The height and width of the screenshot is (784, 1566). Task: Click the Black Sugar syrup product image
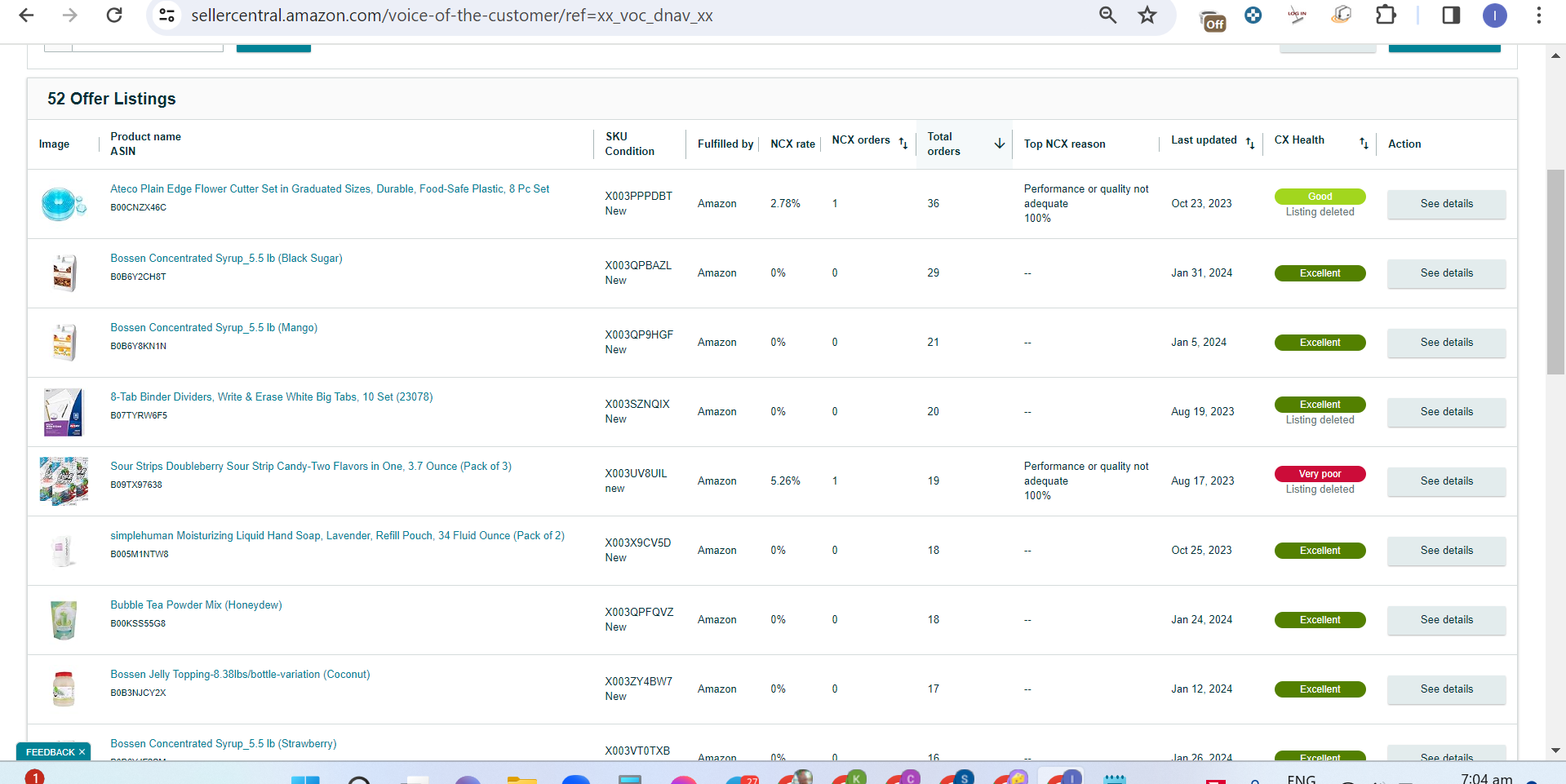[64, 273]
